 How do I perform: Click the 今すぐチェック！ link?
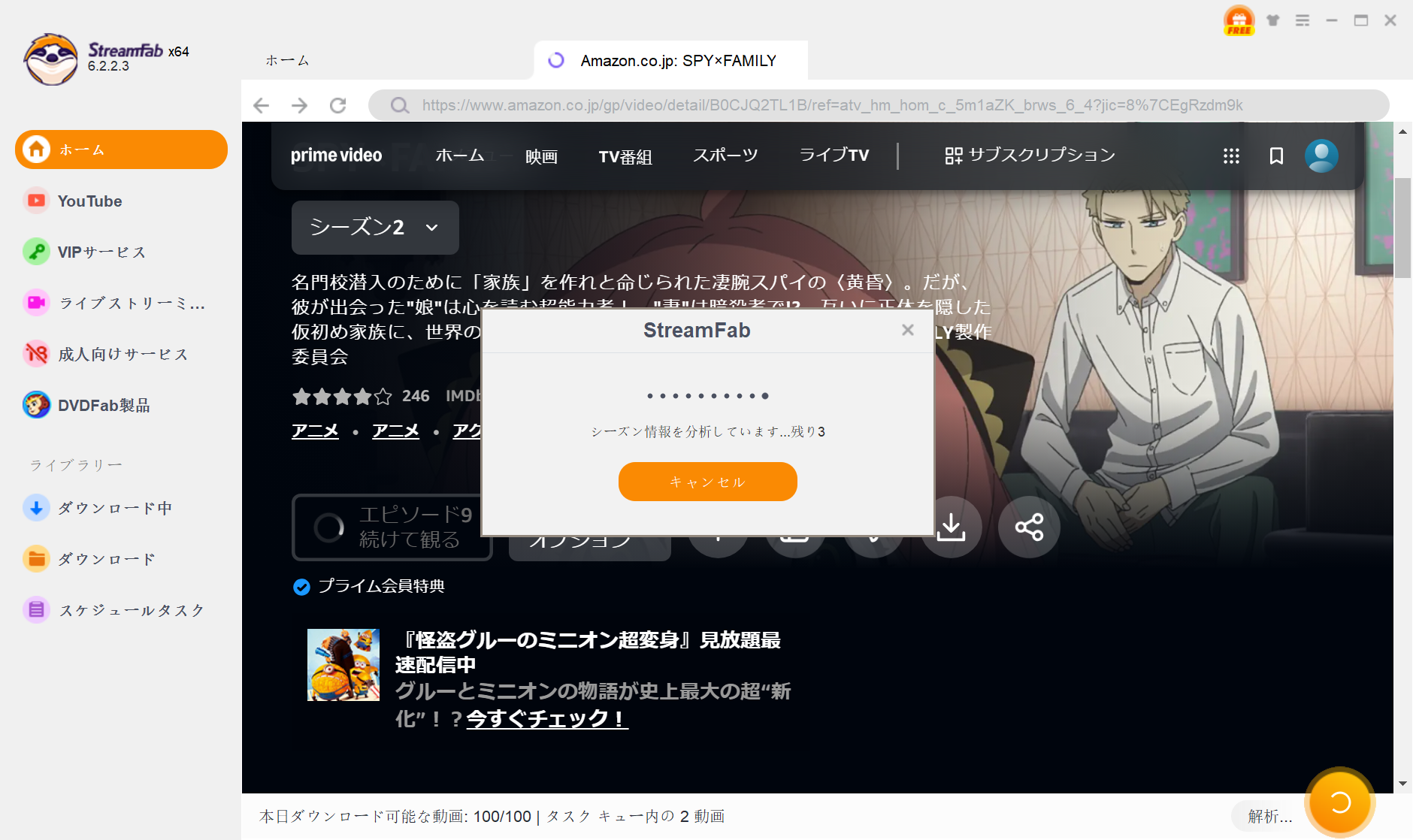pos(547,719)
